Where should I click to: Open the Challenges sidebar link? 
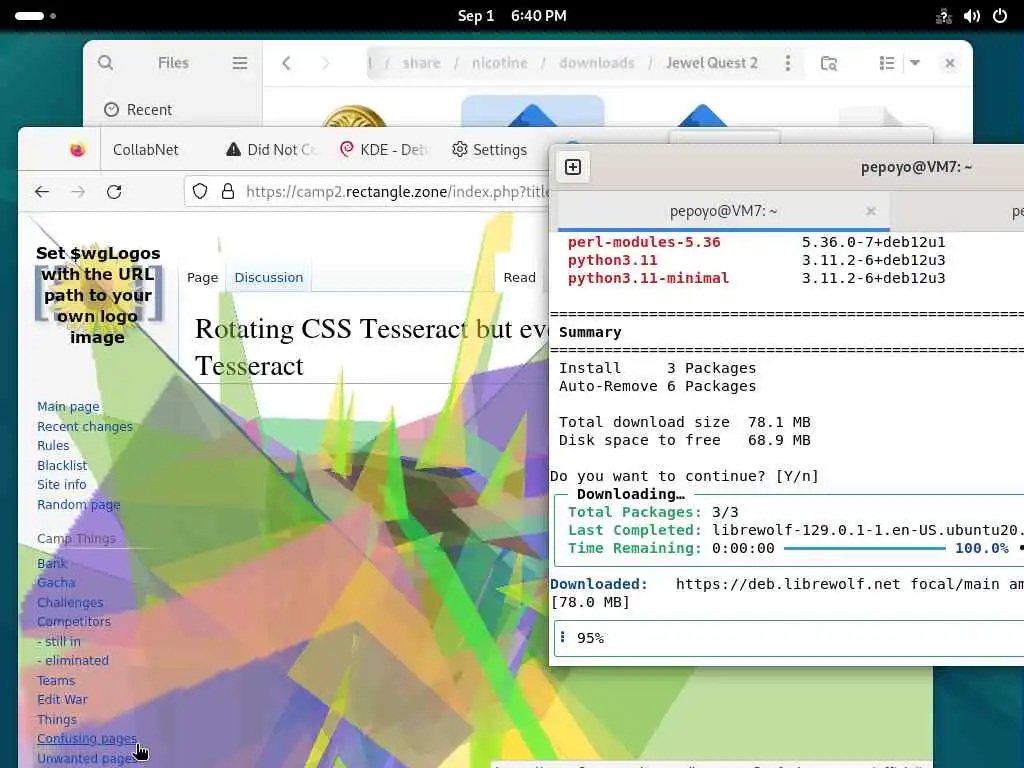70,602
